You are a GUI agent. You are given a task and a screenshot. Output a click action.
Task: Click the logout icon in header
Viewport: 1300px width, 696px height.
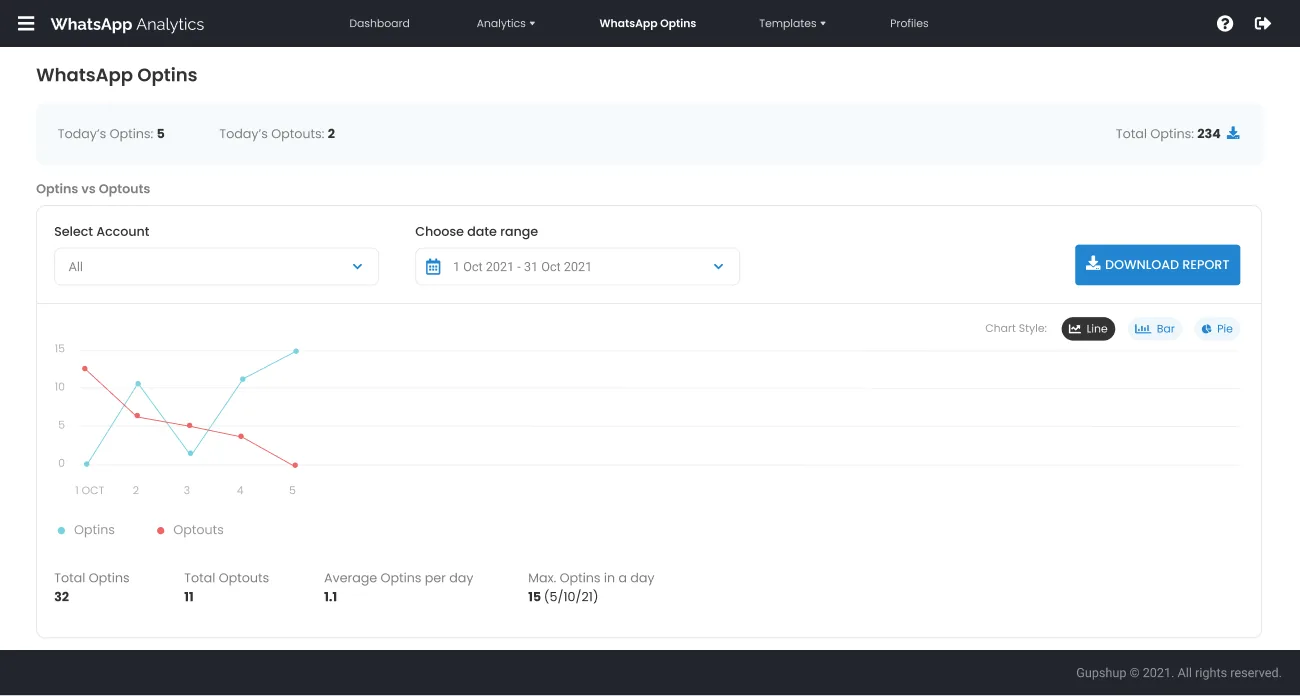tap(1263, 23)
